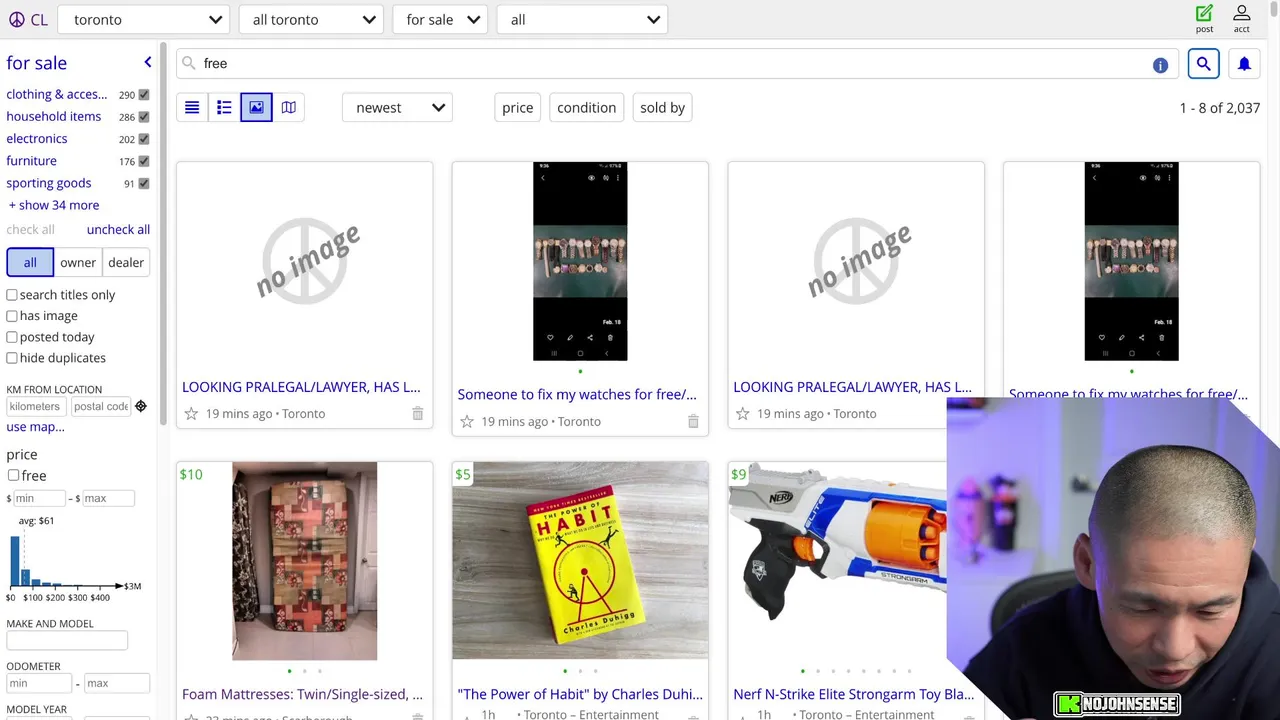Hide the watches listing trash icon
1280x720 pixels.
693,422
